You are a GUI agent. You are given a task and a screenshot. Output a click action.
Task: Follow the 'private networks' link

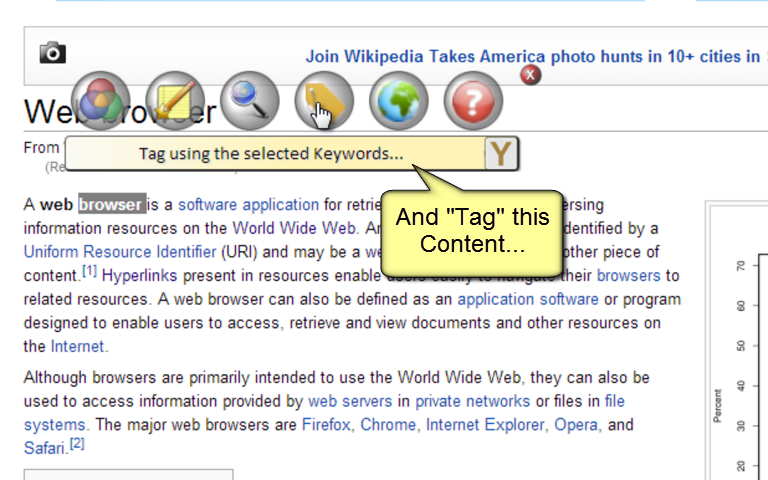[x=473, y=401]
